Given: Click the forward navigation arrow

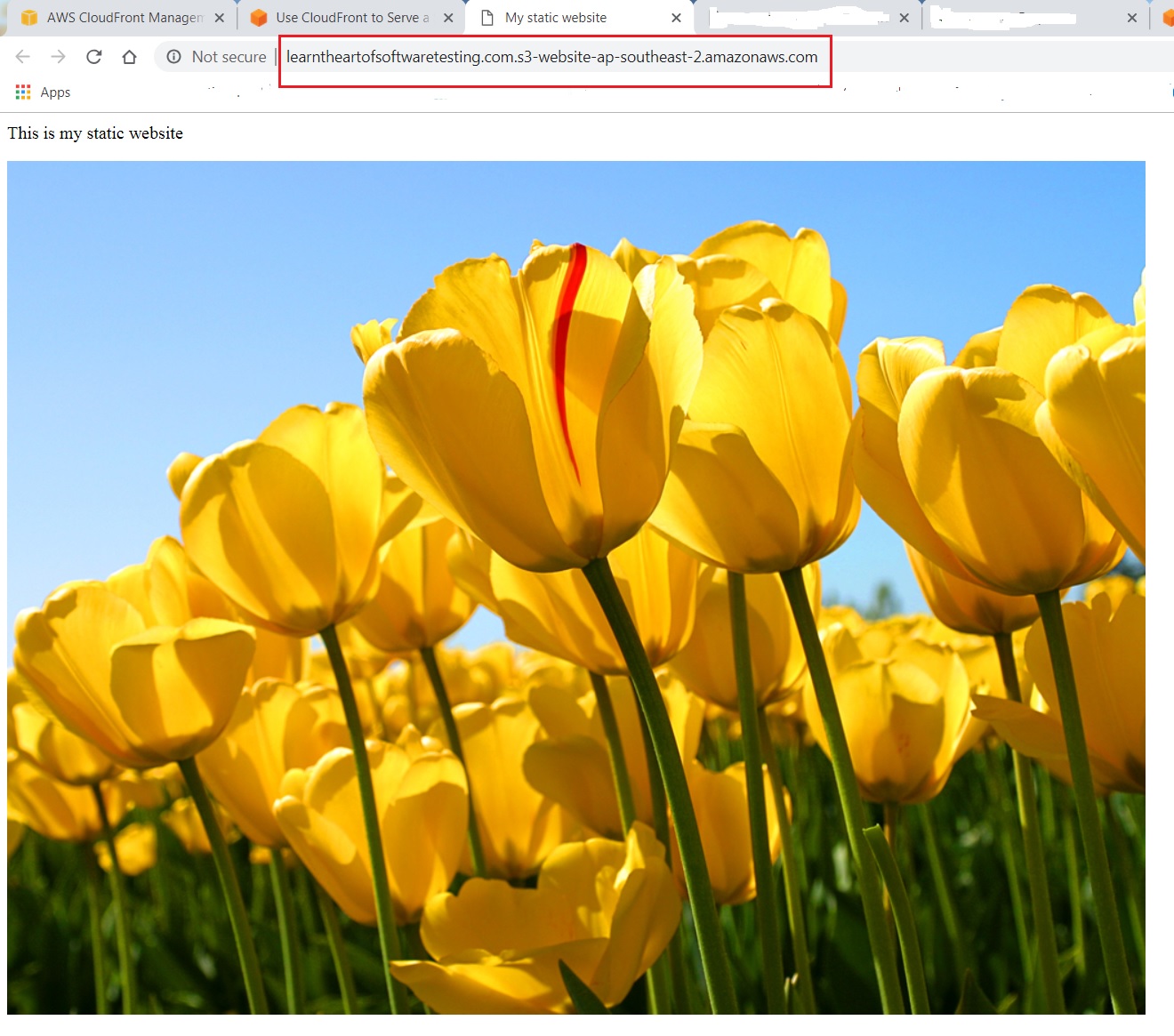Looking at the screenshot, I should pyautogui.click(x=59, y=57).
